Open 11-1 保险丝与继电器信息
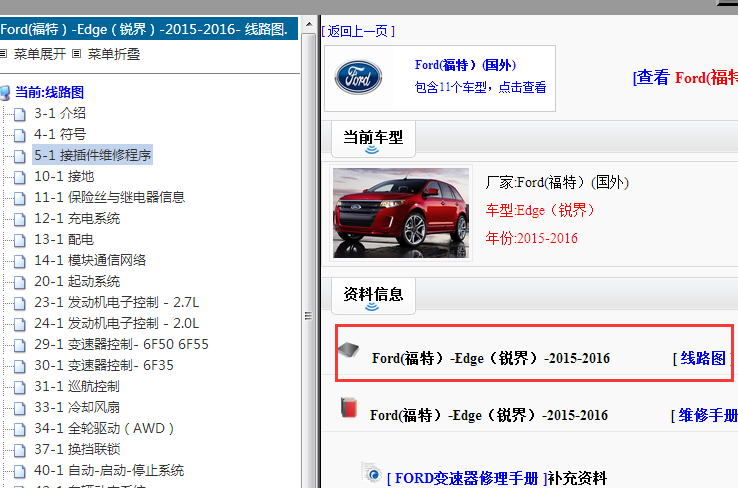 pos(109,197)
